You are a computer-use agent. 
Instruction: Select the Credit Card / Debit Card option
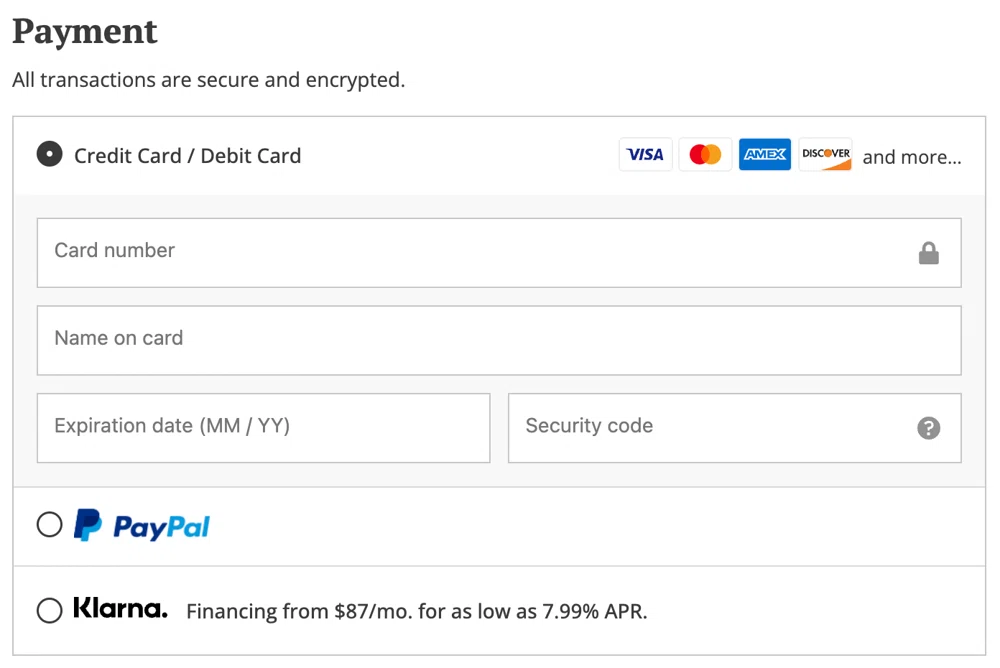click(49, 154)
